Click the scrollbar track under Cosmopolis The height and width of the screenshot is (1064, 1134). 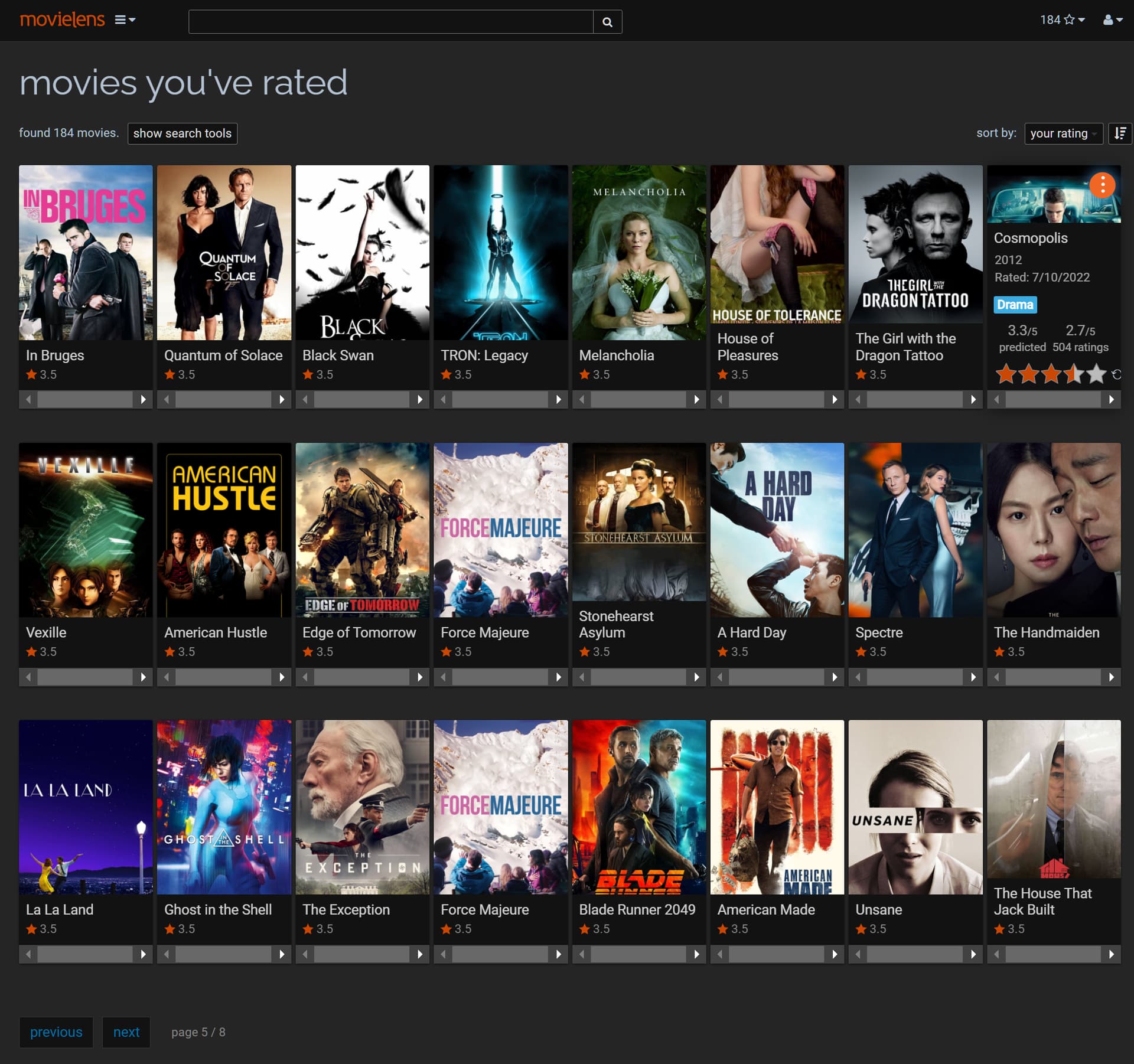point(1054,400)
